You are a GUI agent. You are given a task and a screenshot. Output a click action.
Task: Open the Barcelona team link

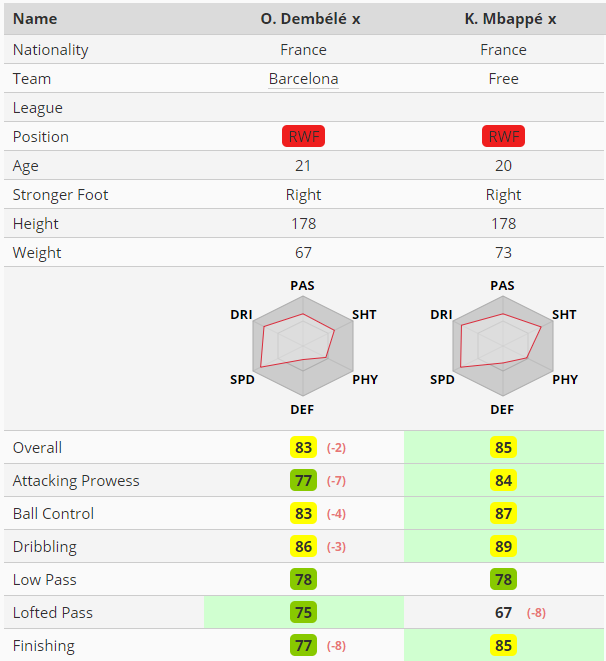point(303,79)
